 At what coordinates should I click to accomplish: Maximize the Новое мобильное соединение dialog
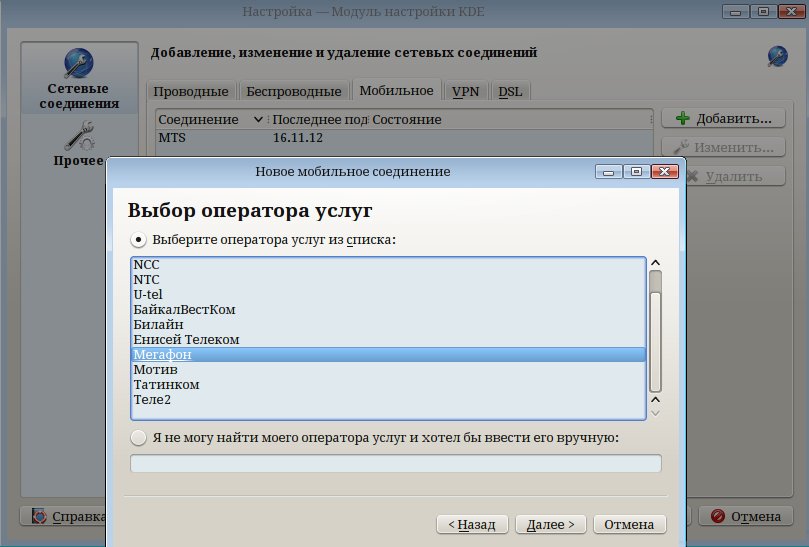click(x=637, y=172)
